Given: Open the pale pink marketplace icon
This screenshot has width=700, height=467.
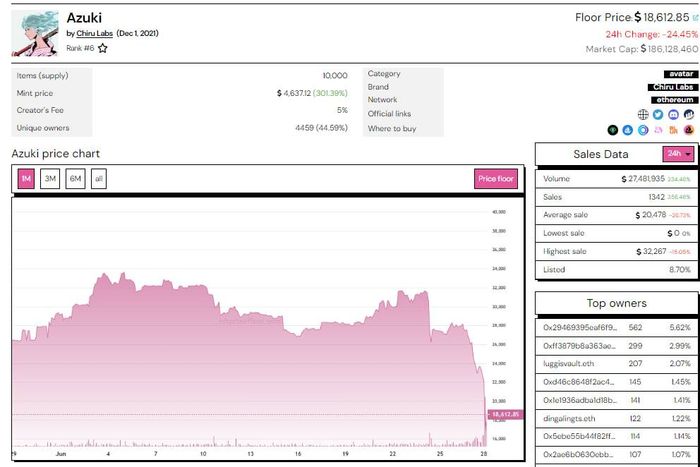Looking at the screenshot, I should (x=658, y=130).
